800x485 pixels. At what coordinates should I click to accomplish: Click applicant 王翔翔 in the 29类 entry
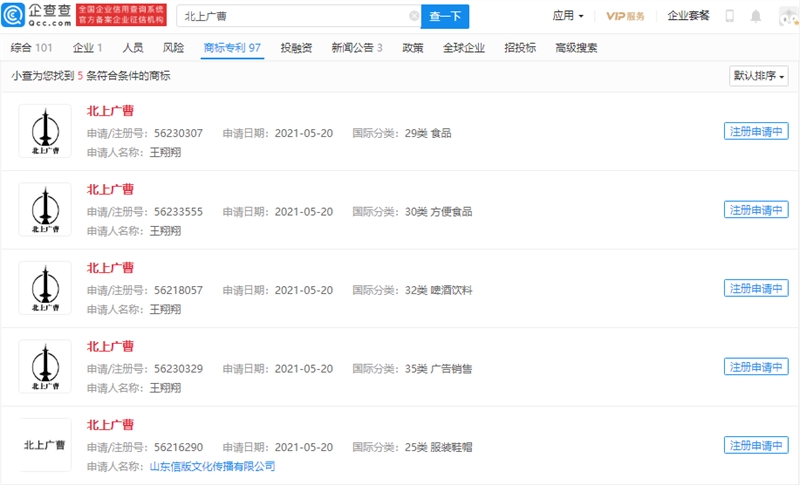165,152
